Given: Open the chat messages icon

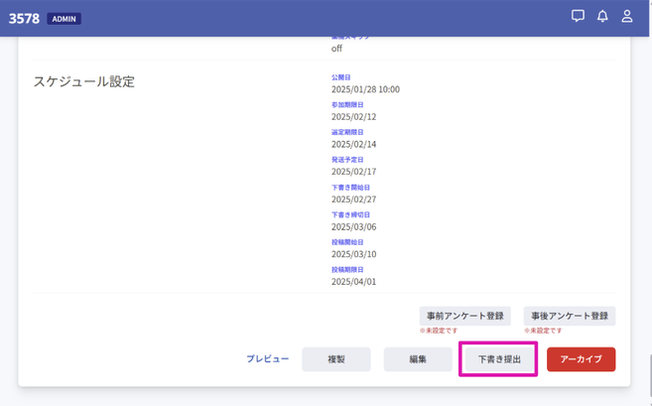Looking at the screenshot, I should click(578, 16).
